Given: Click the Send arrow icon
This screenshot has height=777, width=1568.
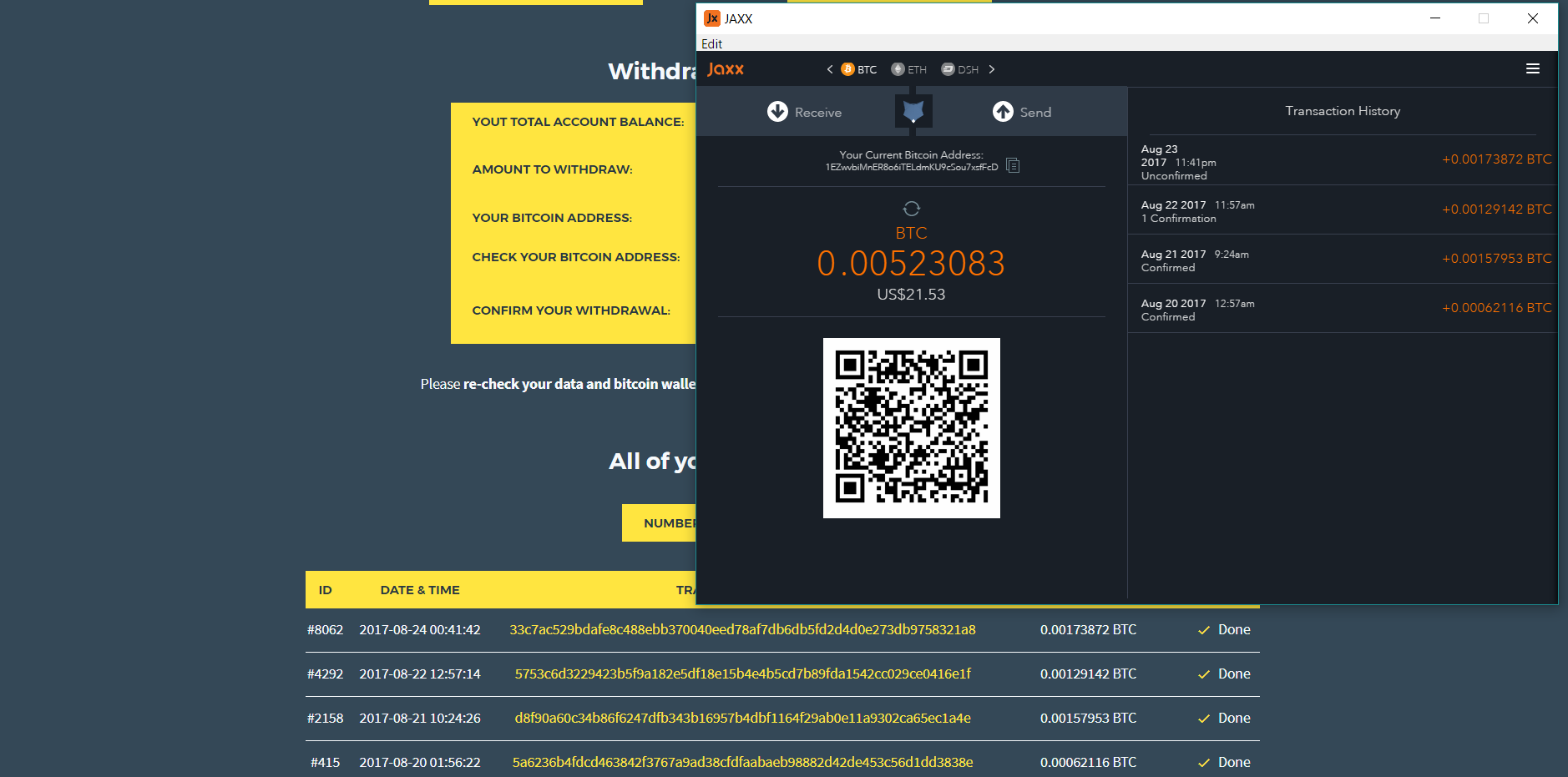Looking at the screenshot, I should [x=1003, y=111].
